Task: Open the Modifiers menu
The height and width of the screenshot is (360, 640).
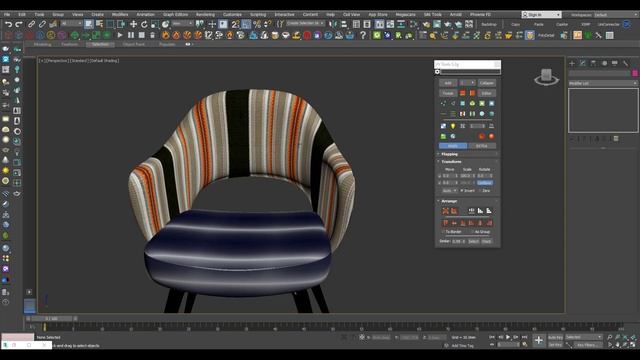Action: [120, 14]
